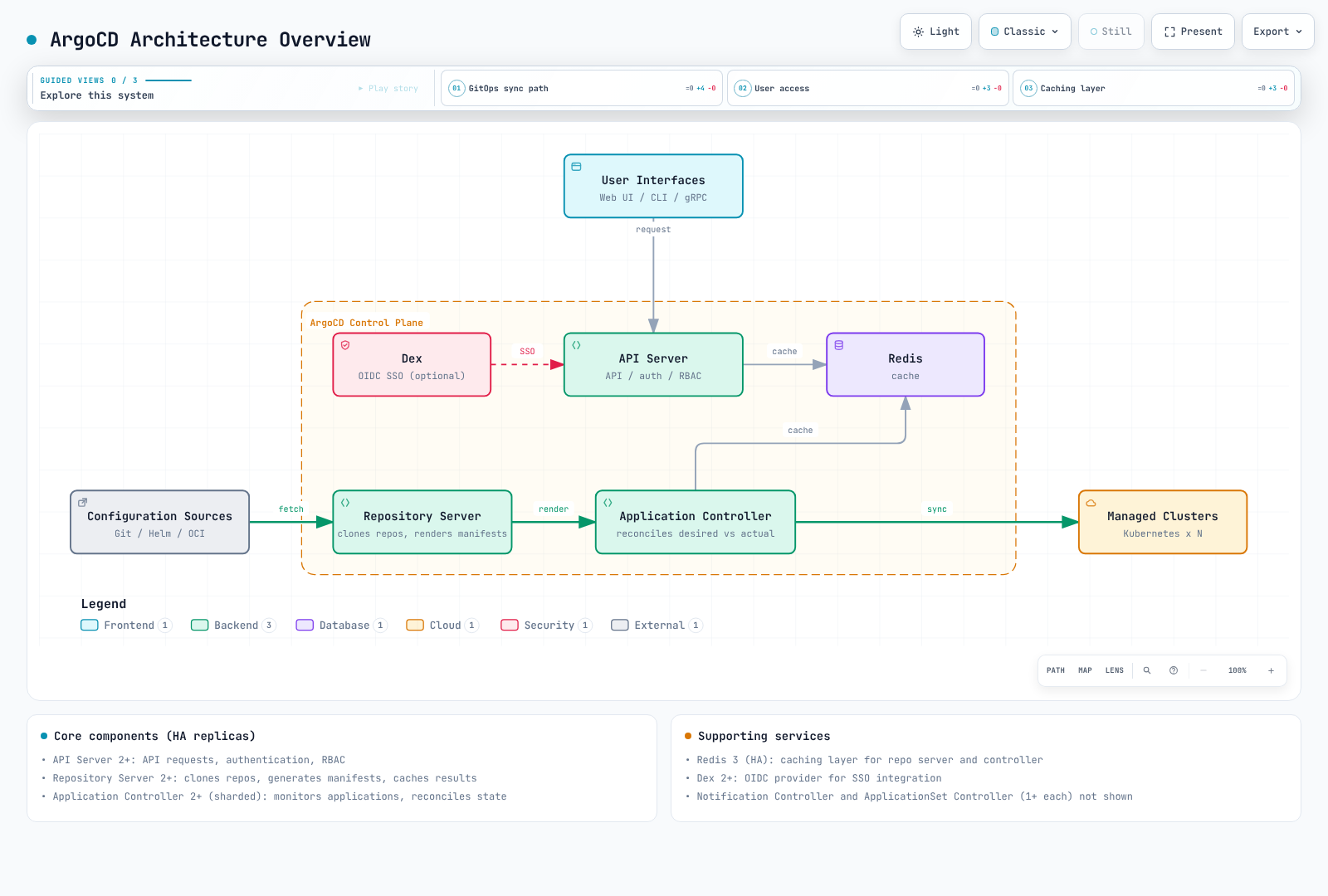Click the 01 circle badge for GitOps sync path
Viewport: 1328px width, 896px height.
point(456,88)
